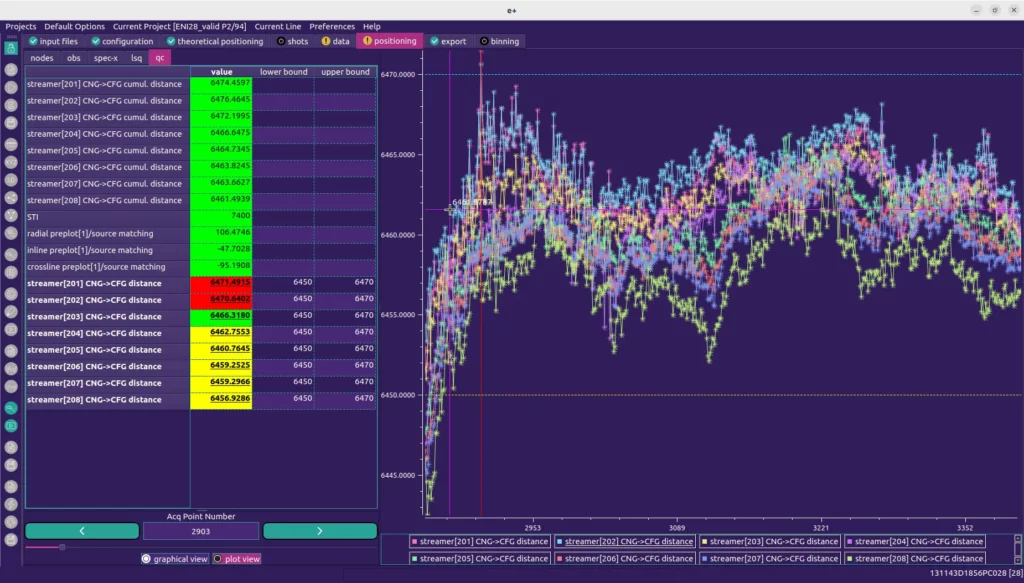Image resolution: width=1024 pixels, height=583 pixels.
Task: Open the Current Line menu
Action: (x=278, y=27)
